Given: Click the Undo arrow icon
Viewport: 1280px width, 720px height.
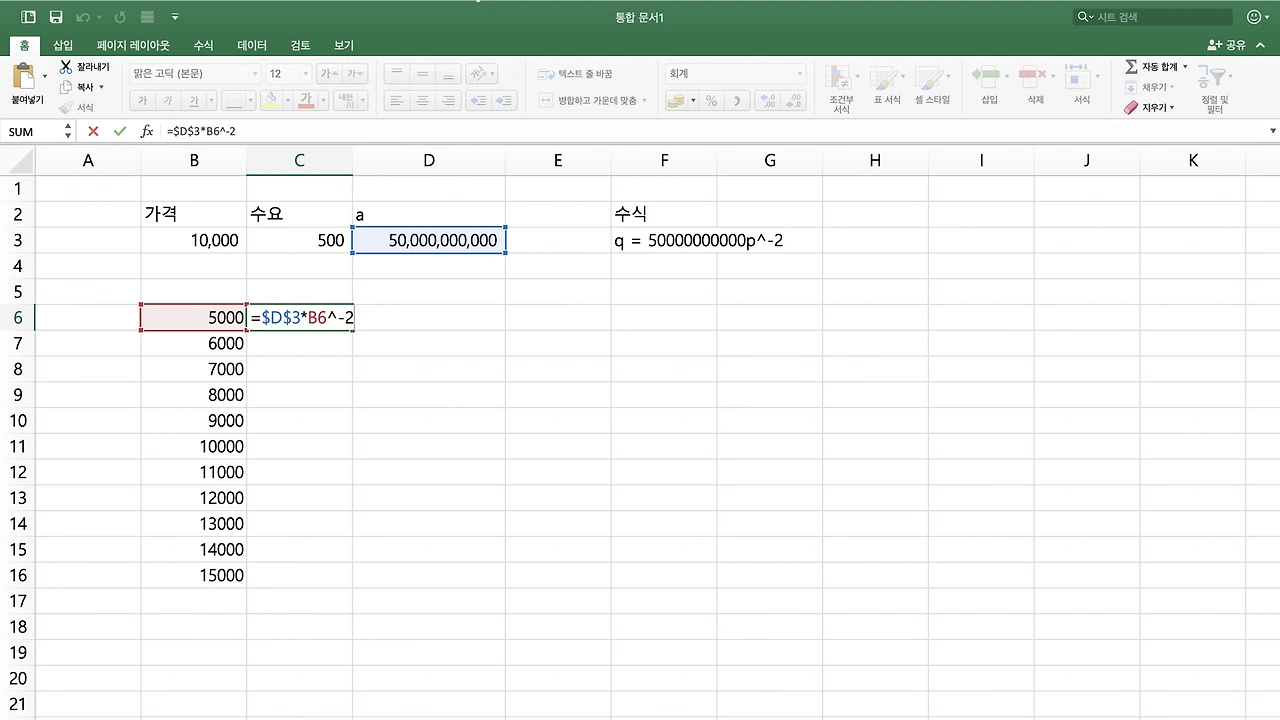Looking at the screenshot, I should tap(84, 17).
